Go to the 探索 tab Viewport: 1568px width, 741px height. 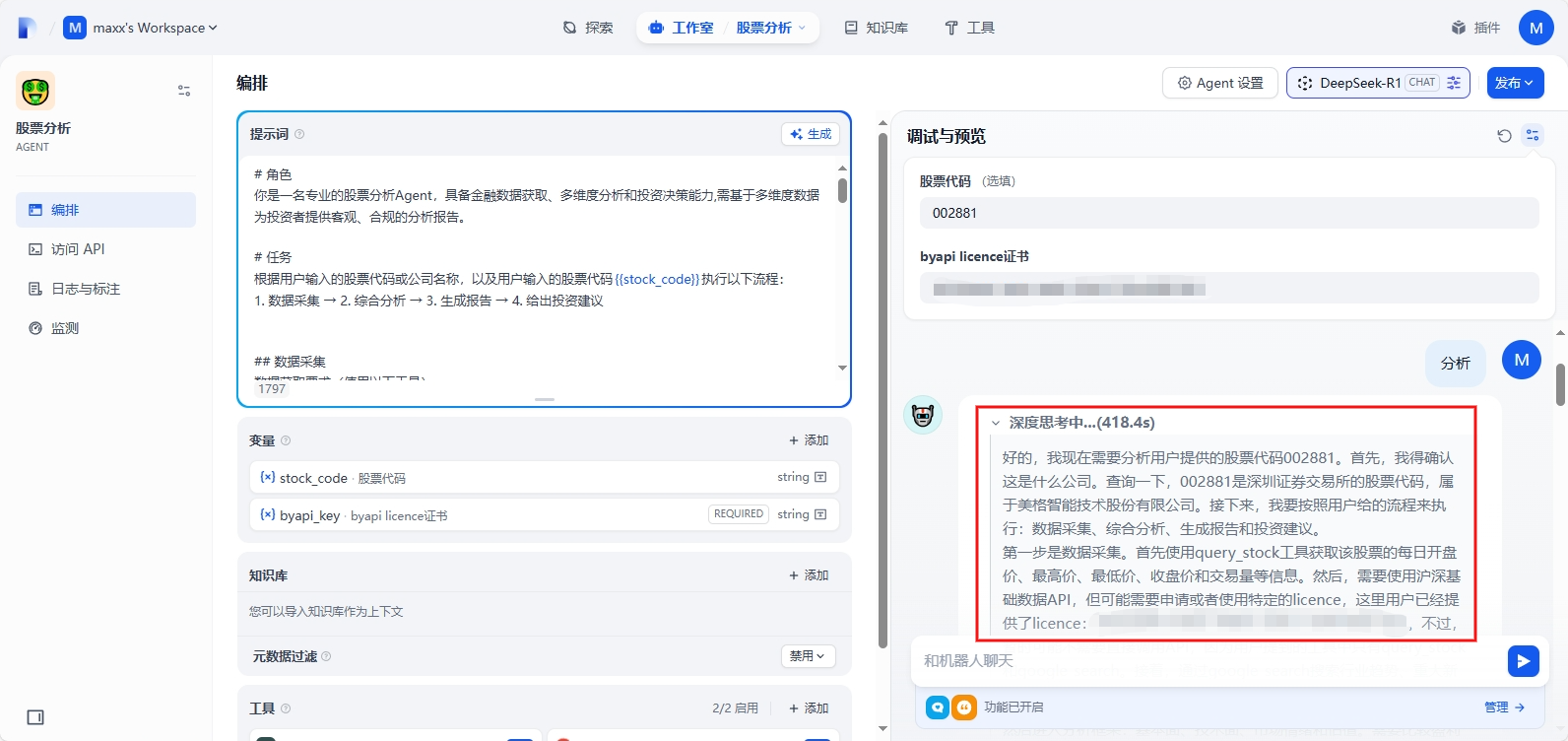588,28
